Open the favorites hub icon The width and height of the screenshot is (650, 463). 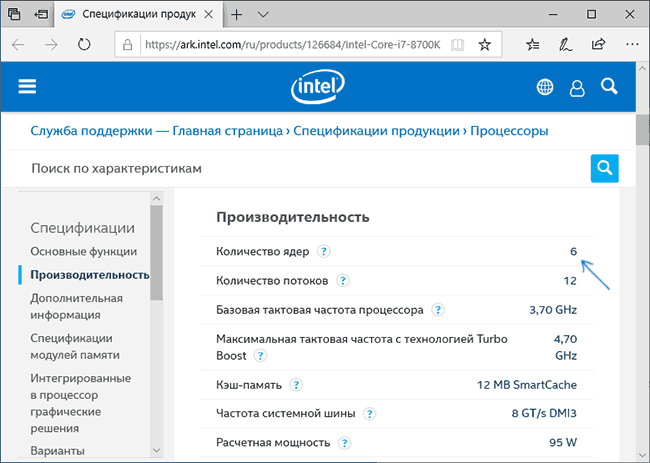(x=533, y=44)
